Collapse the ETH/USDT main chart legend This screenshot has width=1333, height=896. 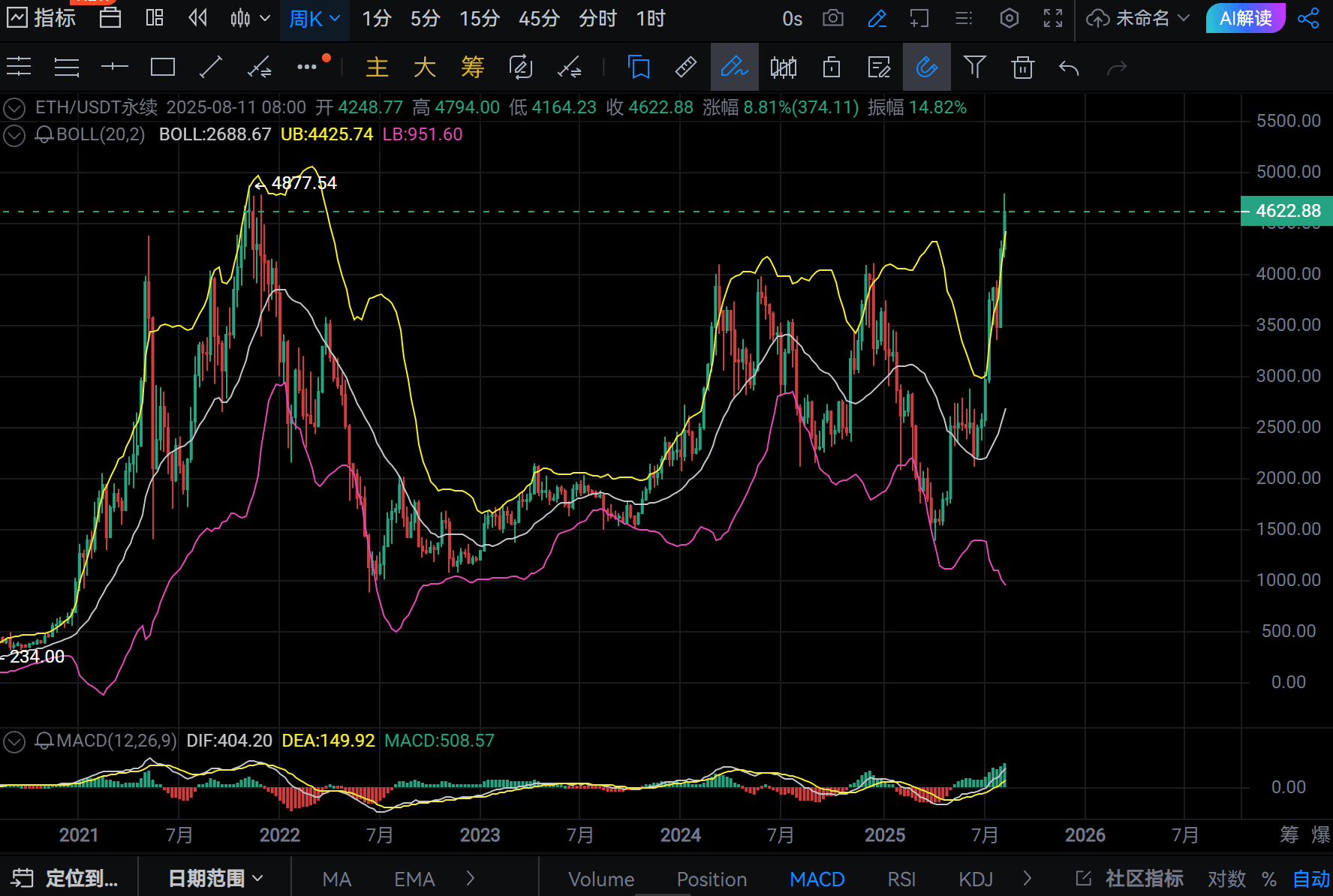click(x=14, y=108)
